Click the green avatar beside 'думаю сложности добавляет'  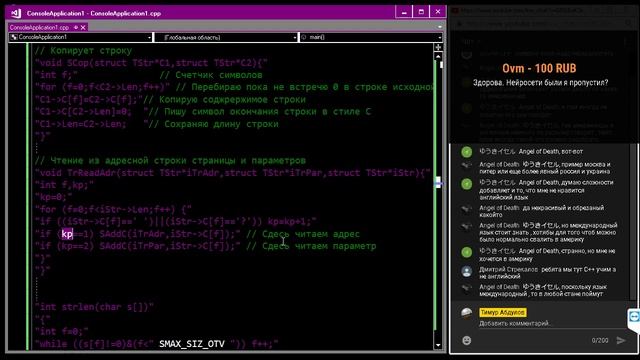(467, 184)
